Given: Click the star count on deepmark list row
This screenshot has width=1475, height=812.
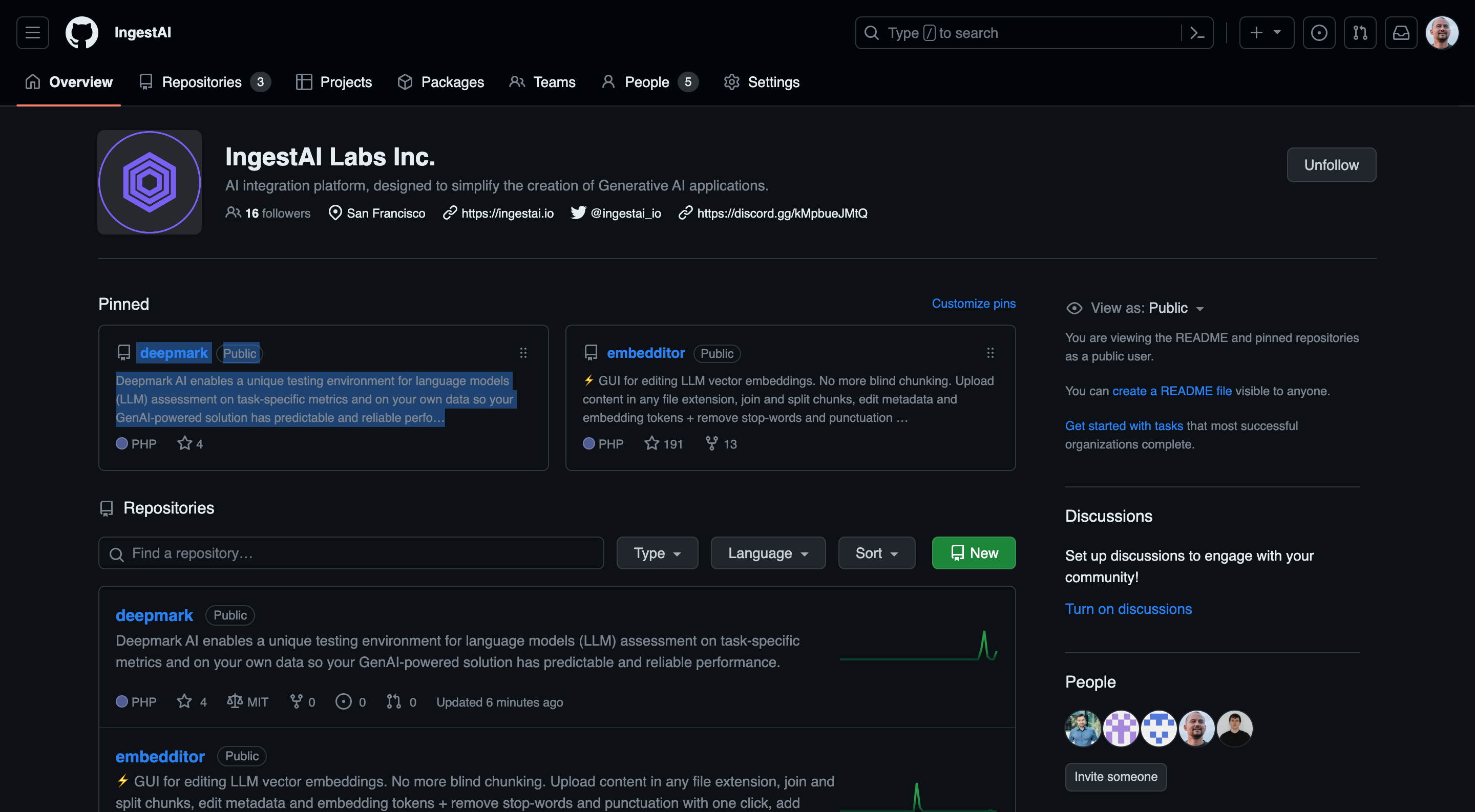Looking at the screenshot, I should click(x=192, y=701).
